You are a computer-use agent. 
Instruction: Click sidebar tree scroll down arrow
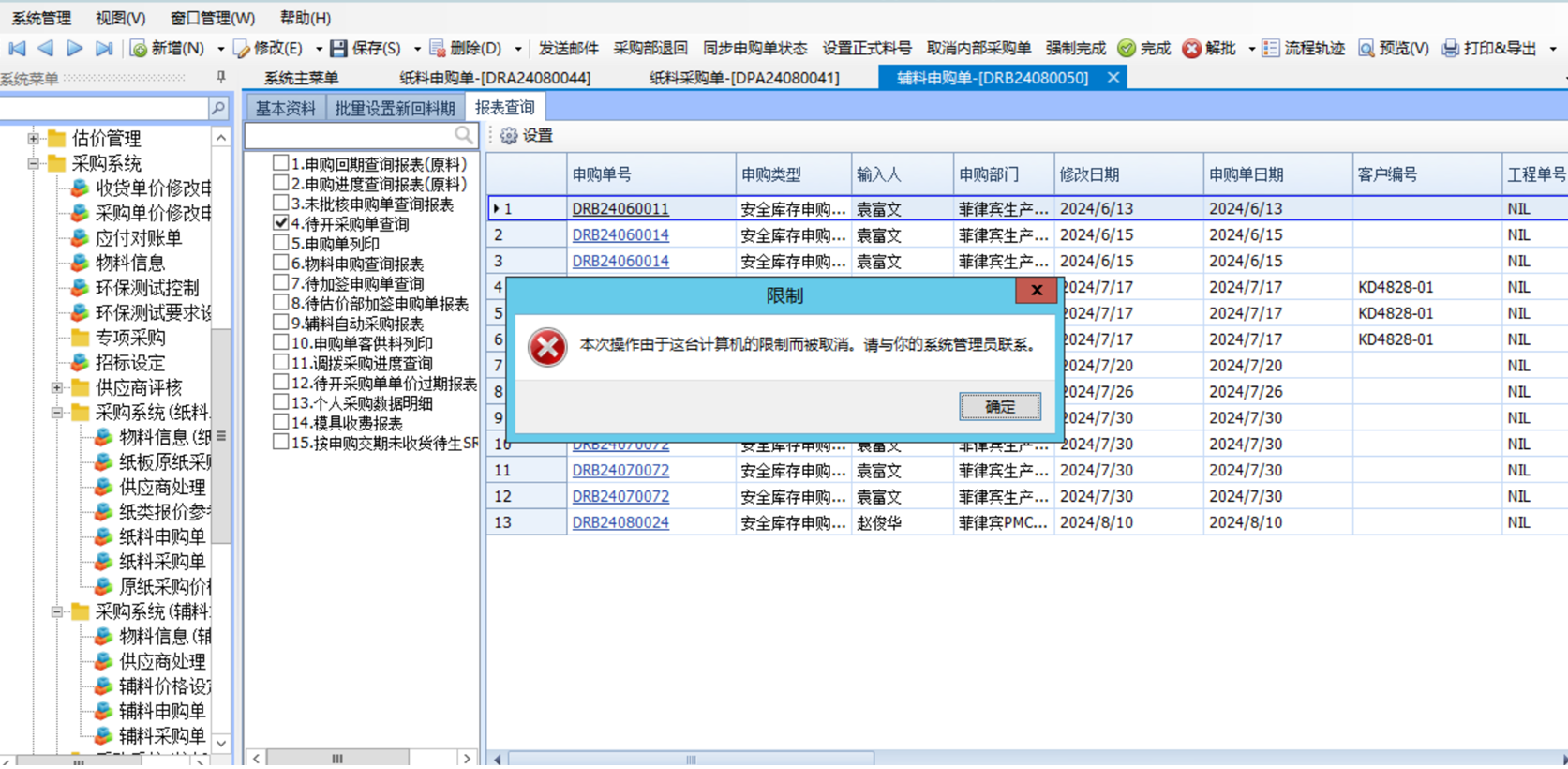pyautogui.click(x=221, y=744)
